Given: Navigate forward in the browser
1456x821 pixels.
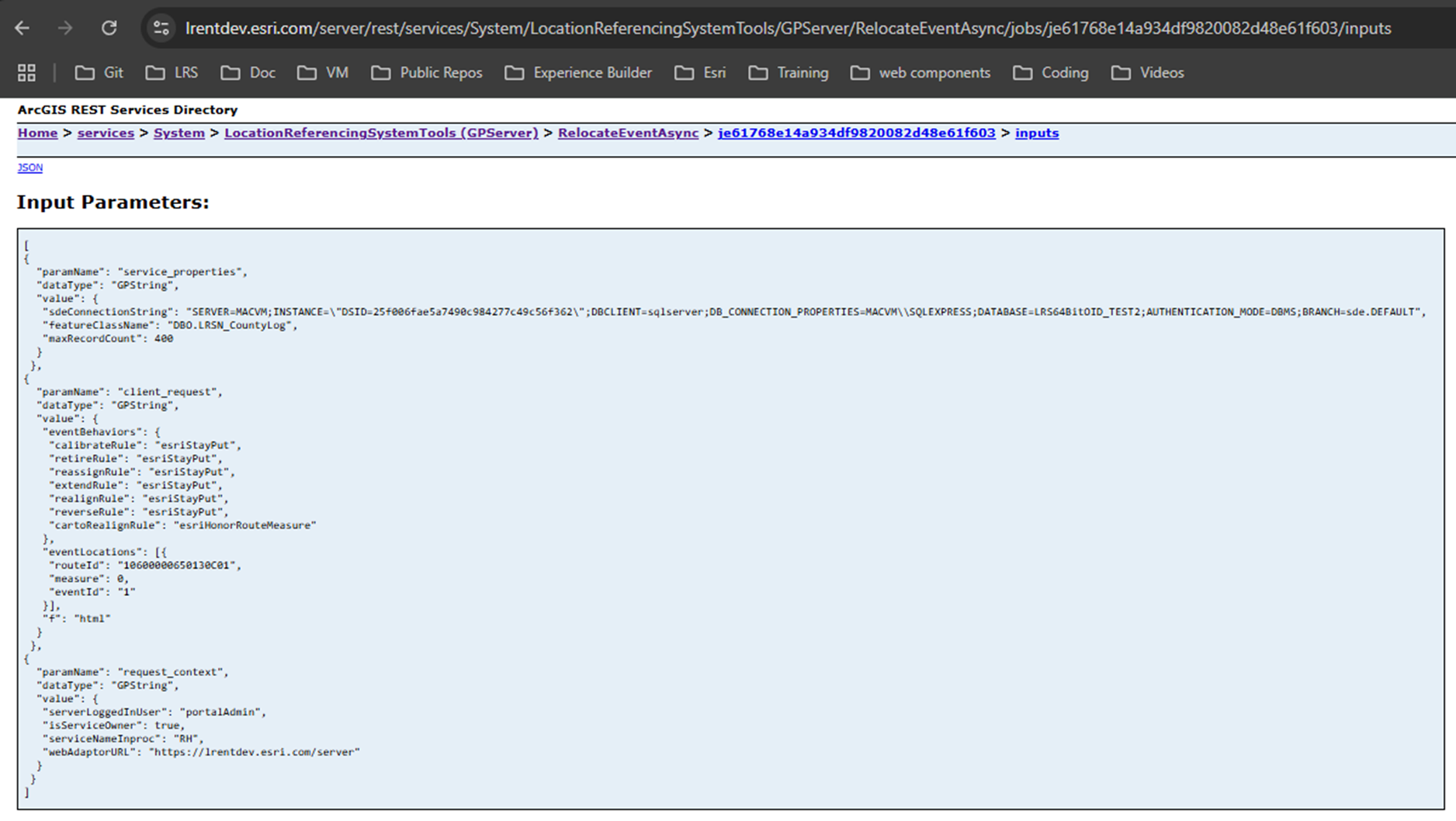Looking at the screenshot, I should (66, 28).
